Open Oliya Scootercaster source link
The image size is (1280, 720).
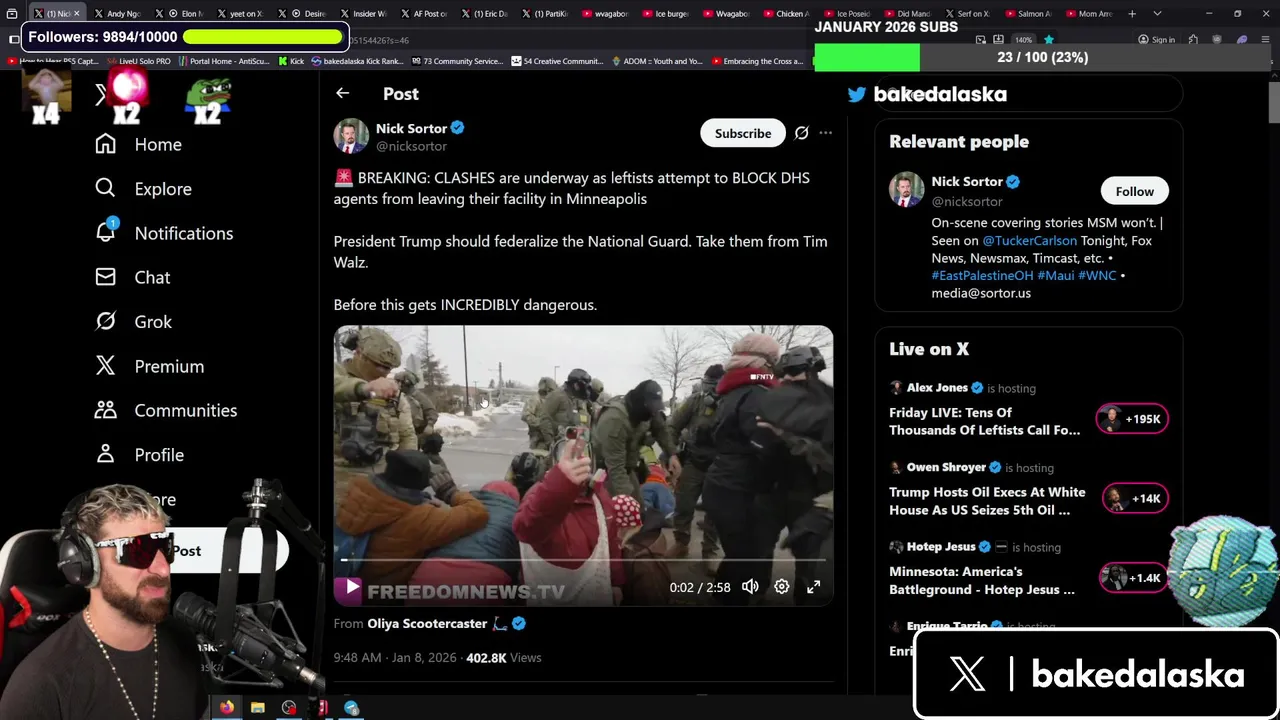tap(427, 623)
